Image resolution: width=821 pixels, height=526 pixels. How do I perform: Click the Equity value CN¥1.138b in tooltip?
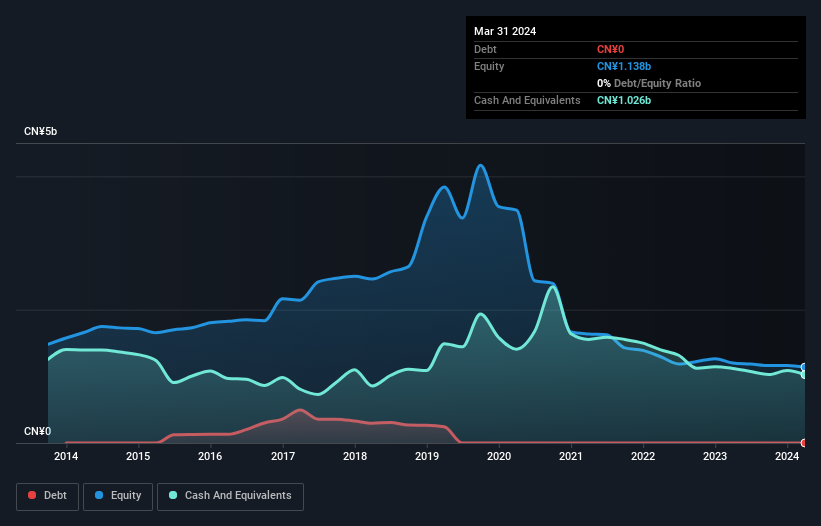coord(624,66)
